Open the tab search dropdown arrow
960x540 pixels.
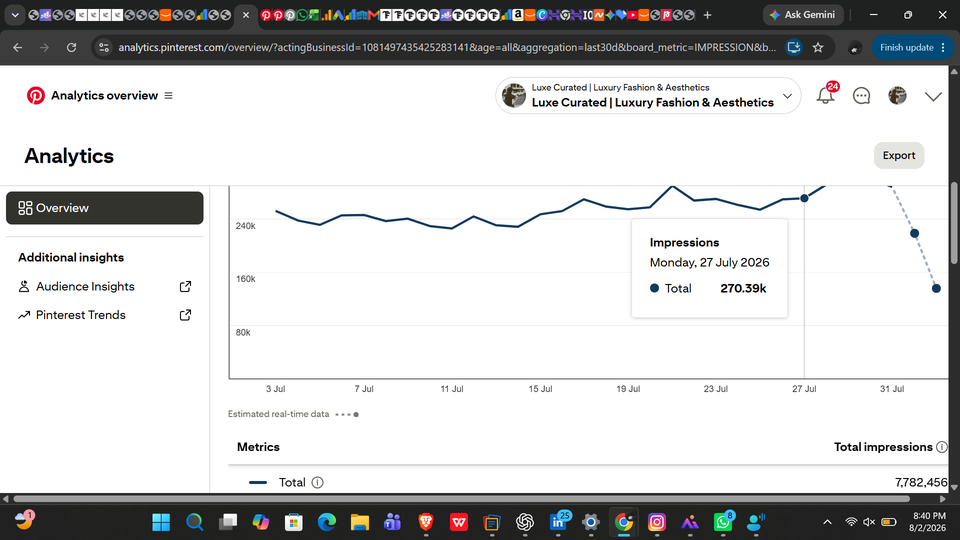(15, 15)
